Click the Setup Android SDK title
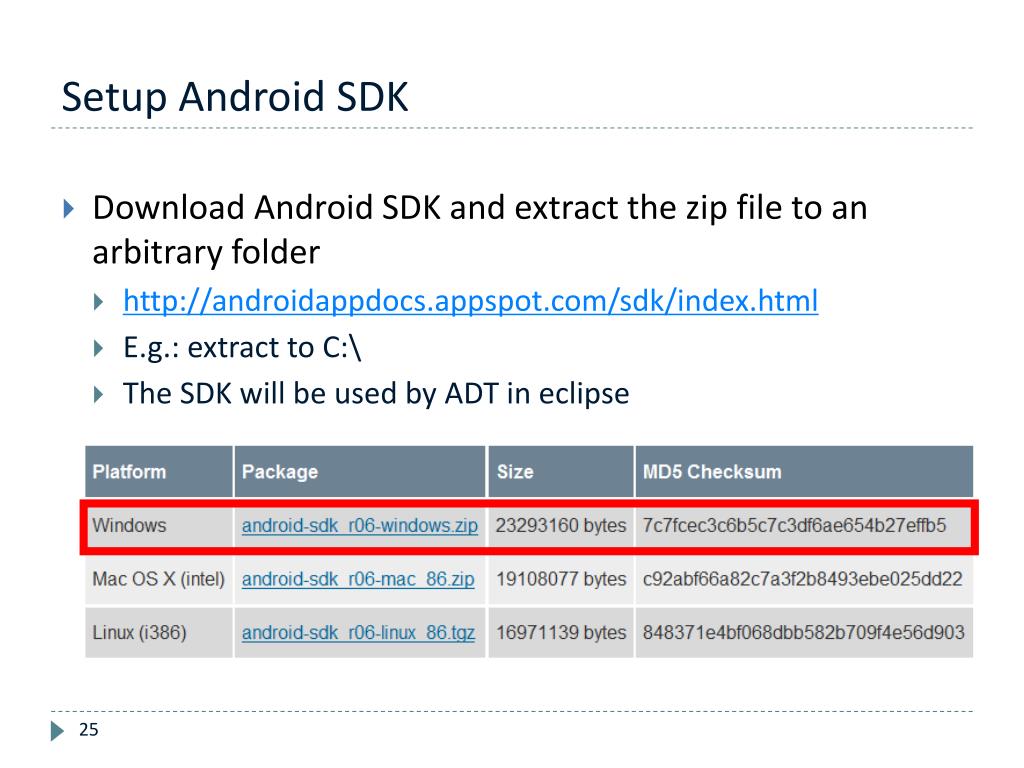The image size is (1024, 768). coord(235,97)
